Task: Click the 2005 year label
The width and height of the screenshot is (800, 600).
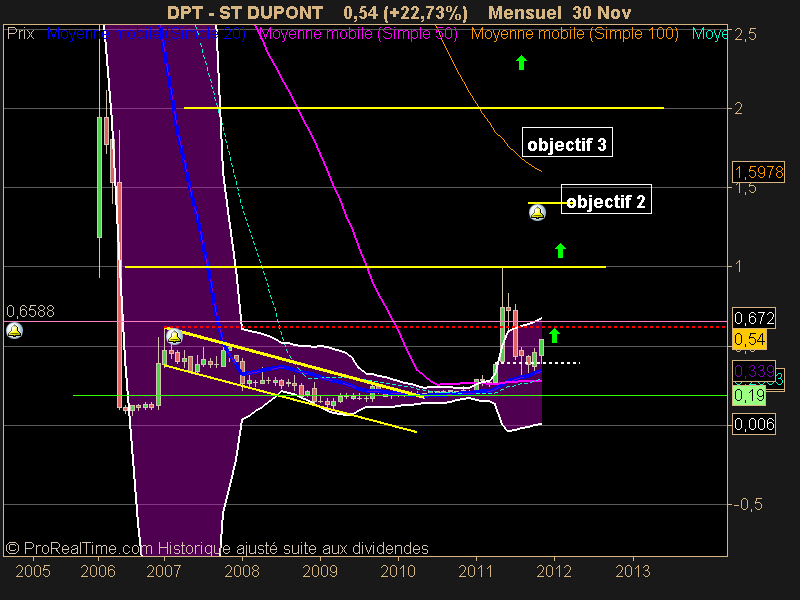Action: (x=33, y=571)
